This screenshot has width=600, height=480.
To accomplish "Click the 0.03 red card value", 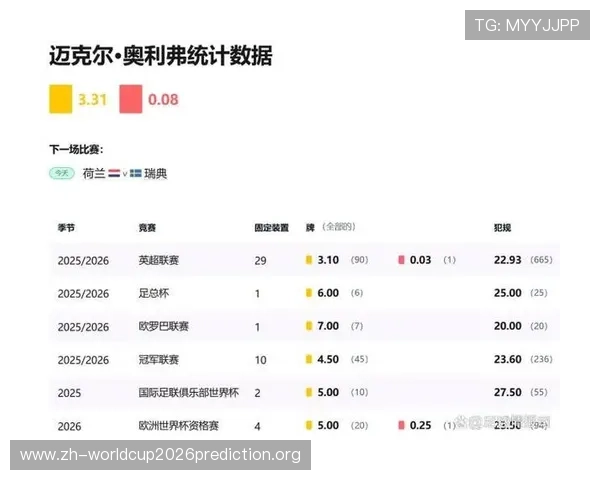I will coord(421,260).
